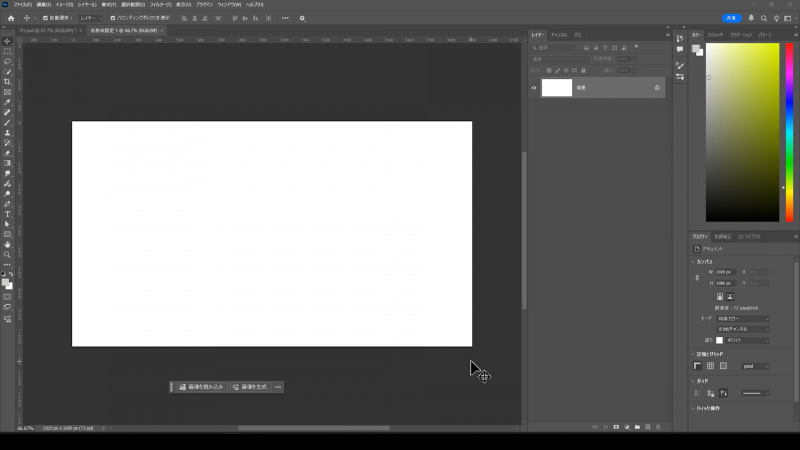Image resolution: width=800 pixels, height=450 pixels.
Task: Open the contextual task bar more options
Action: (x=278, y=387)
